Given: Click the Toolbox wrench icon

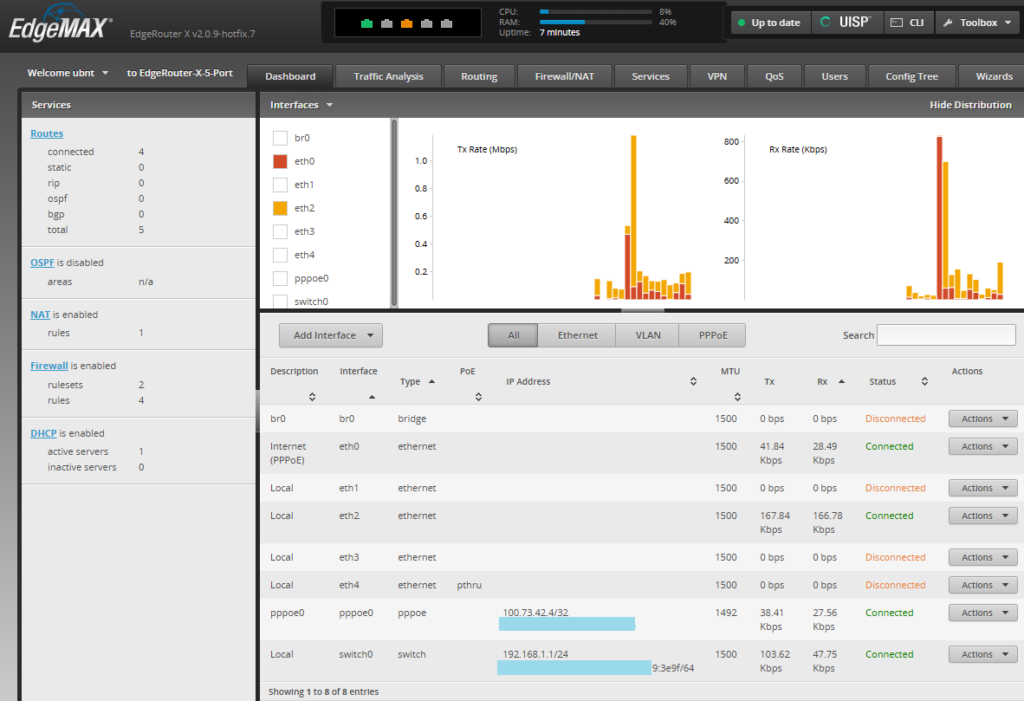Looking at the screenshot, I should (x=948, y=22).
